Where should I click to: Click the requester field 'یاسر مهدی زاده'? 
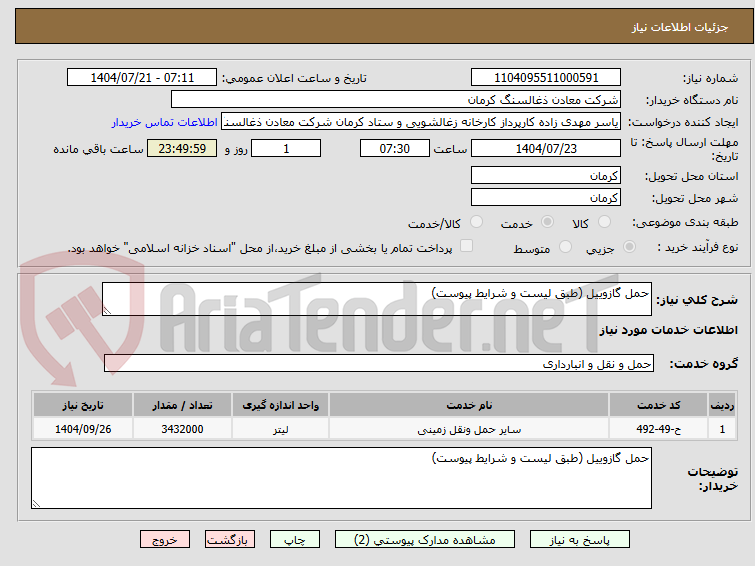coord(421,122)
